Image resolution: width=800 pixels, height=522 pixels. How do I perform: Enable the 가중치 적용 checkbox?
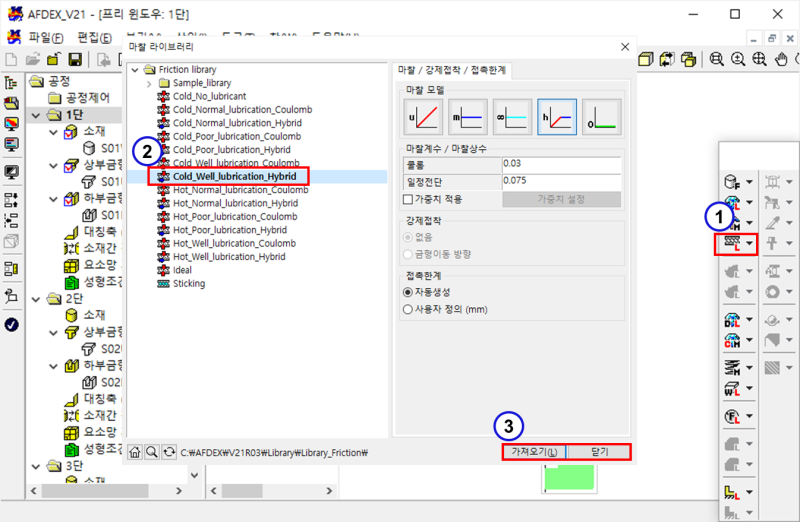(407, 199)
